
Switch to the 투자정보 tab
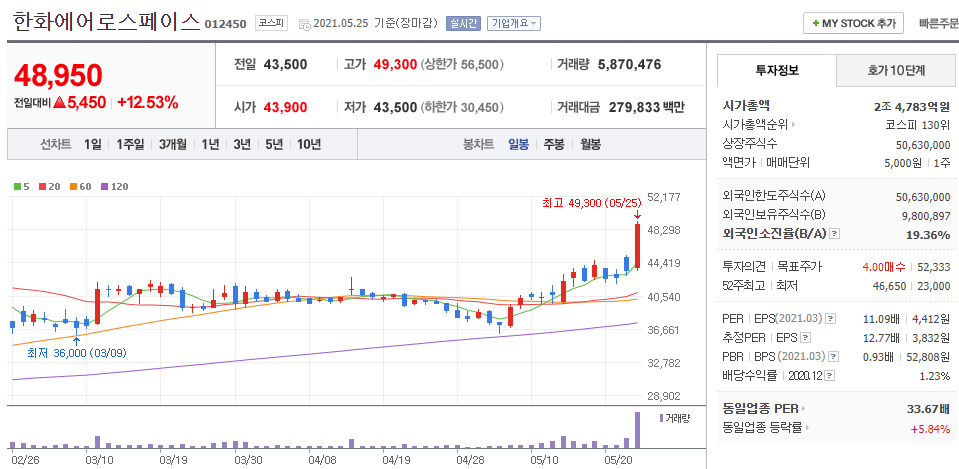(776, 70)
